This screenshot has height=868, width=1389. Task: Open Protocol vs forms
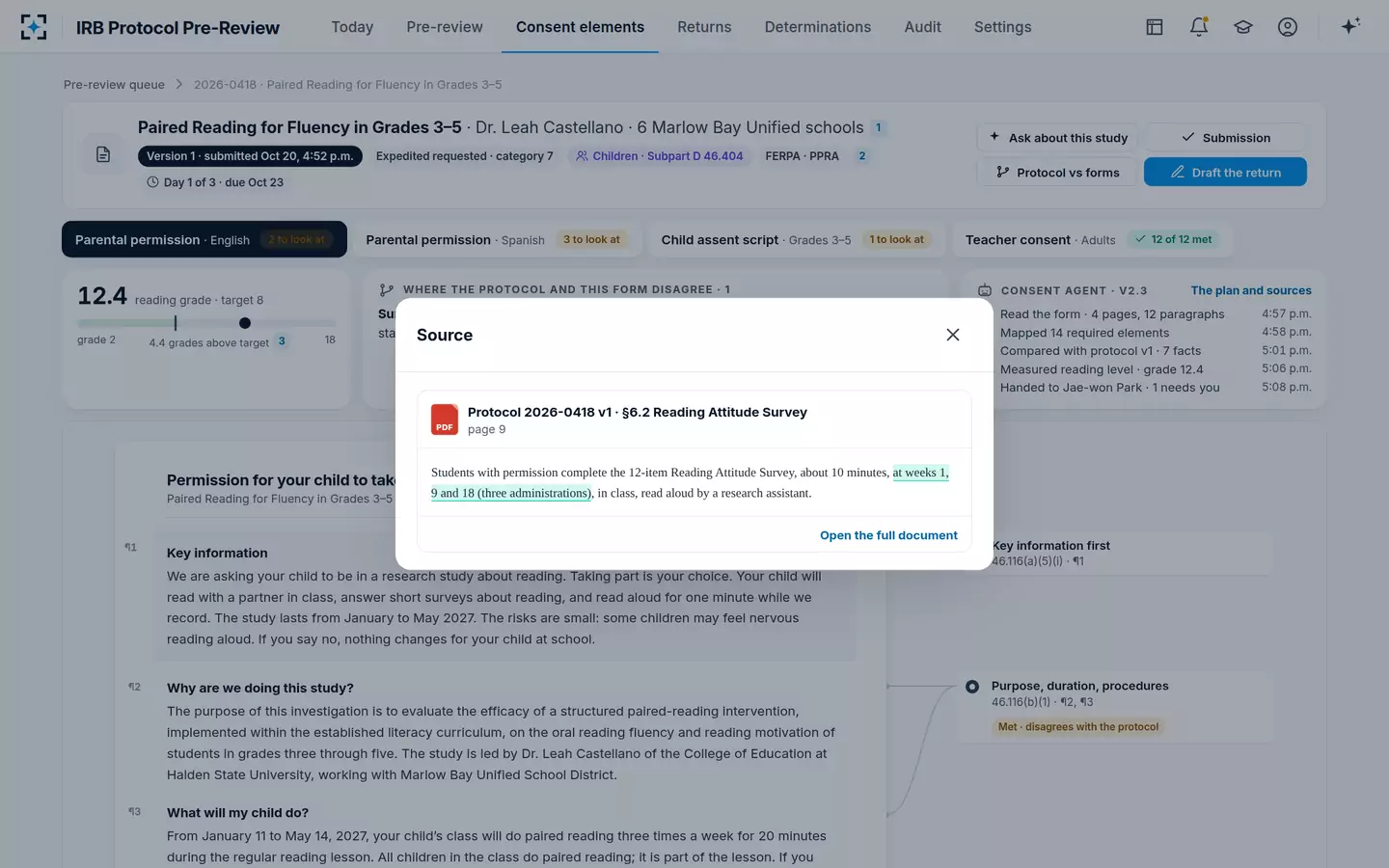click(x=1057, y=172)
